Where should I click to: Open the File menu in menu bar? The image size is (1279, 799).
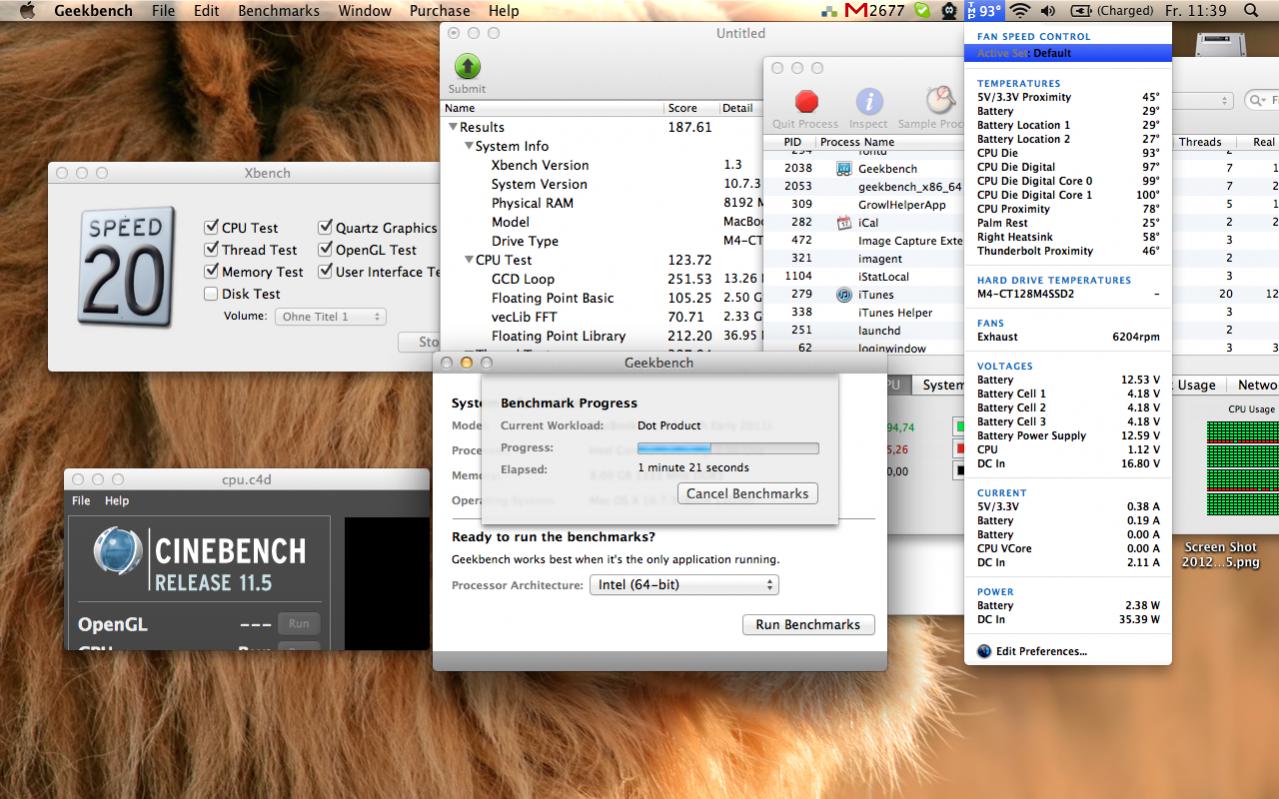click(x=164, y=11)
